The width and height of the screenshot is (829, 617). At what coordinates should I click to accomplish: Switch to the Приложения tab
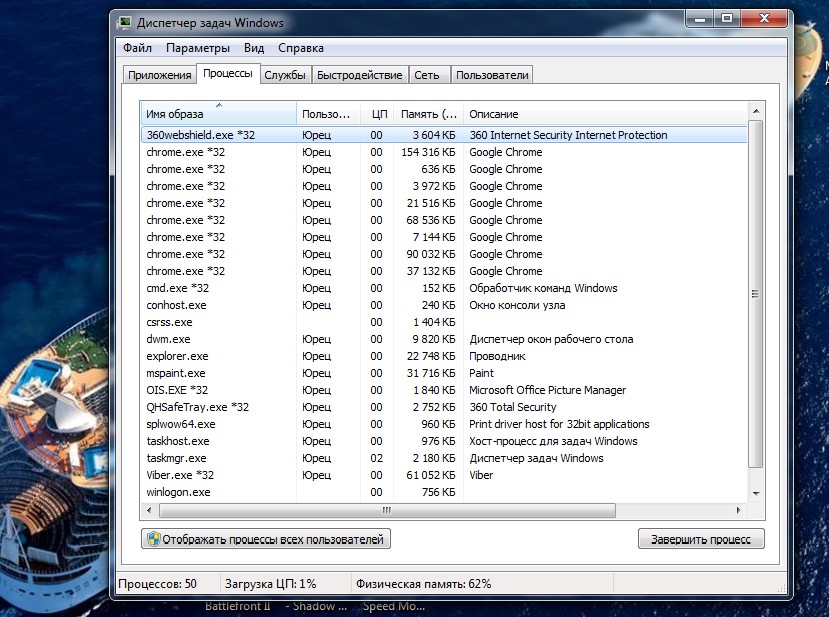[159, 75]
